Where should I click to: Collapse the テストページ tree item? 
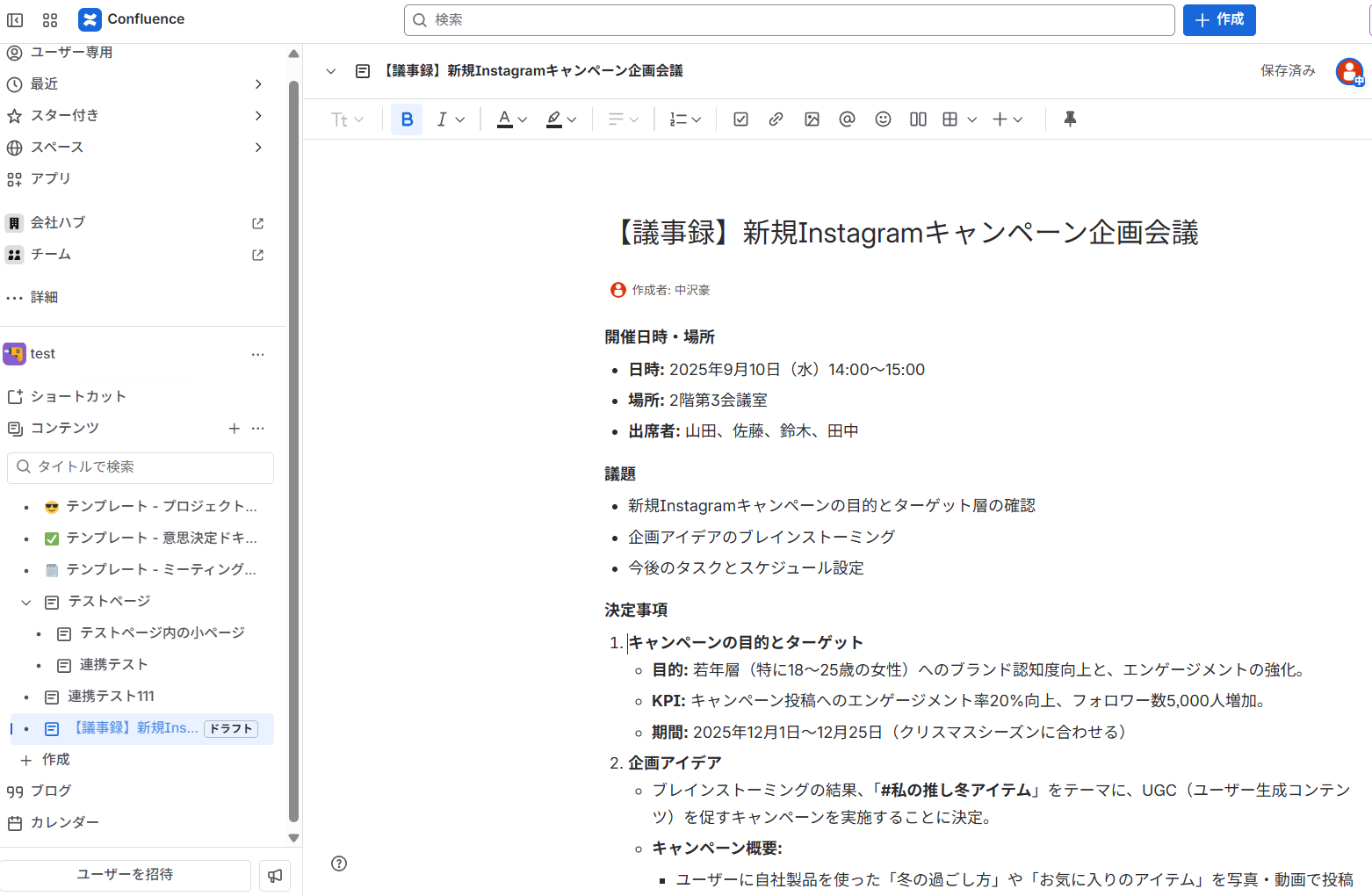[26, 602]
